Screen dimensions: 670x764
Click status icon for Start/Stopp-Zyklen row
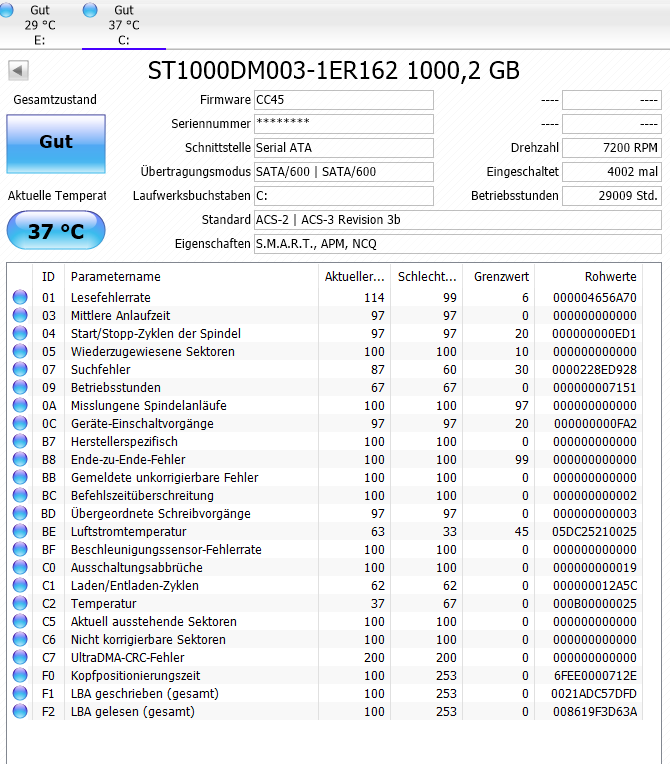click(x=20, y=333)
